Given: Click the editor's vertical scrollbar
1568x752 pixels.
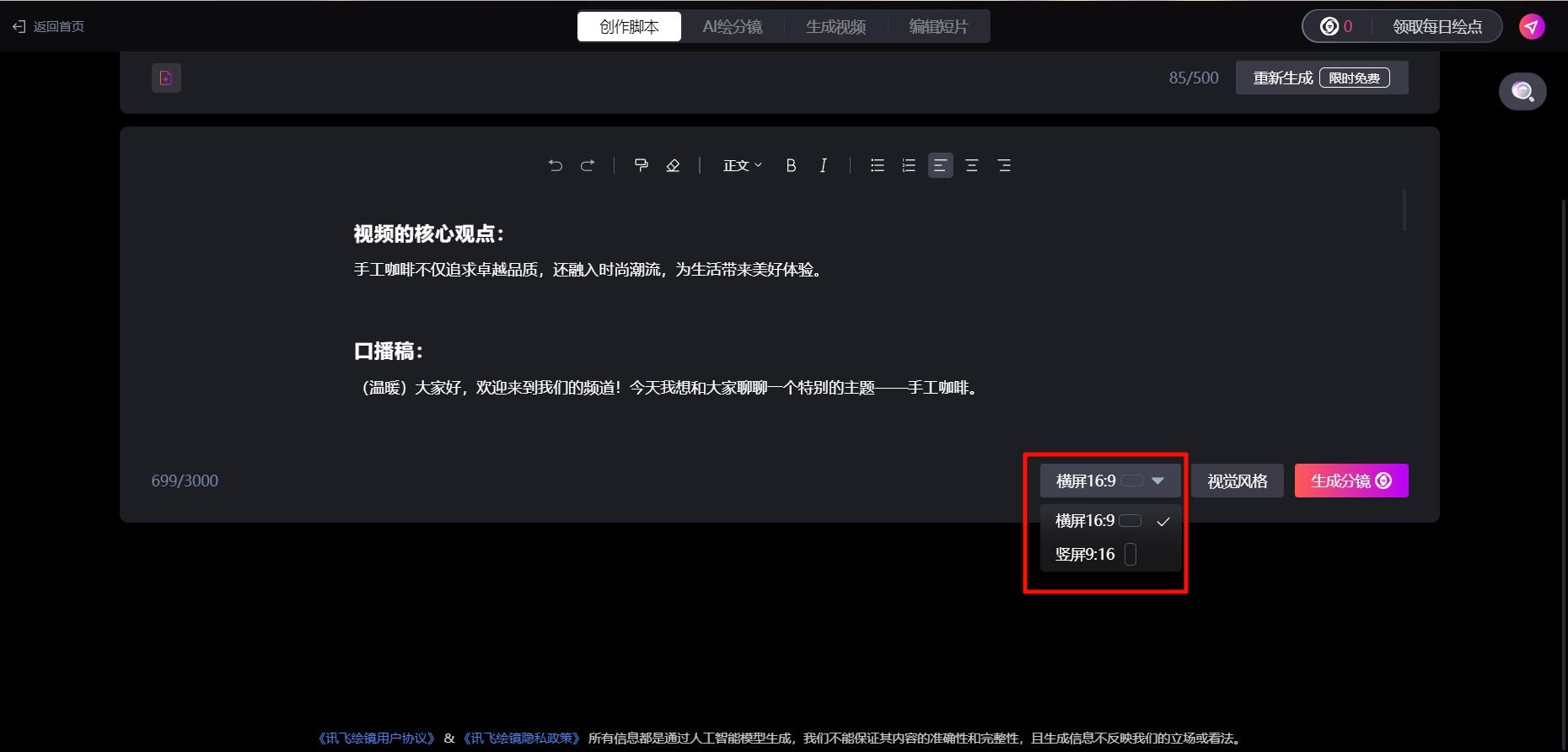Looking at the screenshot, I should click(1404, 210).
